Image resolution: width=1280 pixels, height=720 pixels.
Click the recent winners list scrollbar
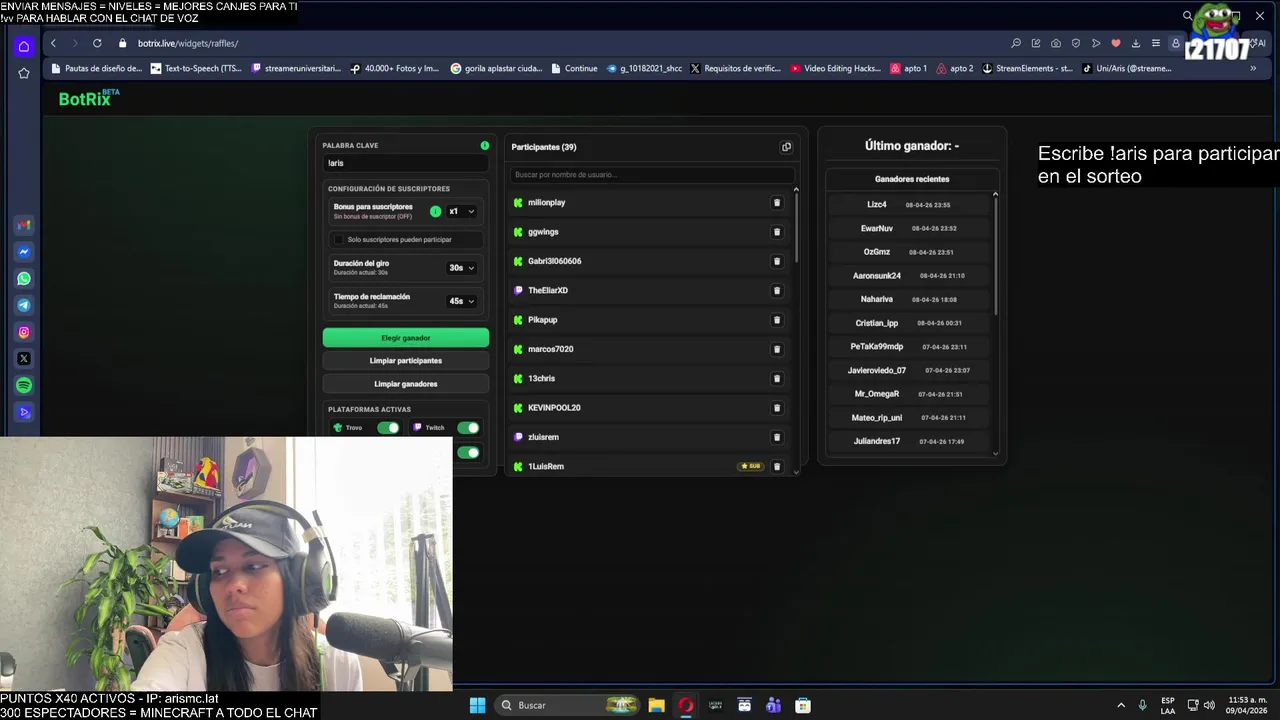point(995,255)
